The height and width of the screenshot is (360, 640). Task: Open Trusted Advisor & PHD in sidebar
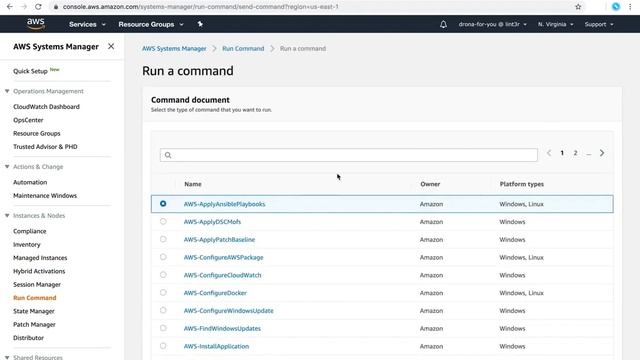[45, 147]
